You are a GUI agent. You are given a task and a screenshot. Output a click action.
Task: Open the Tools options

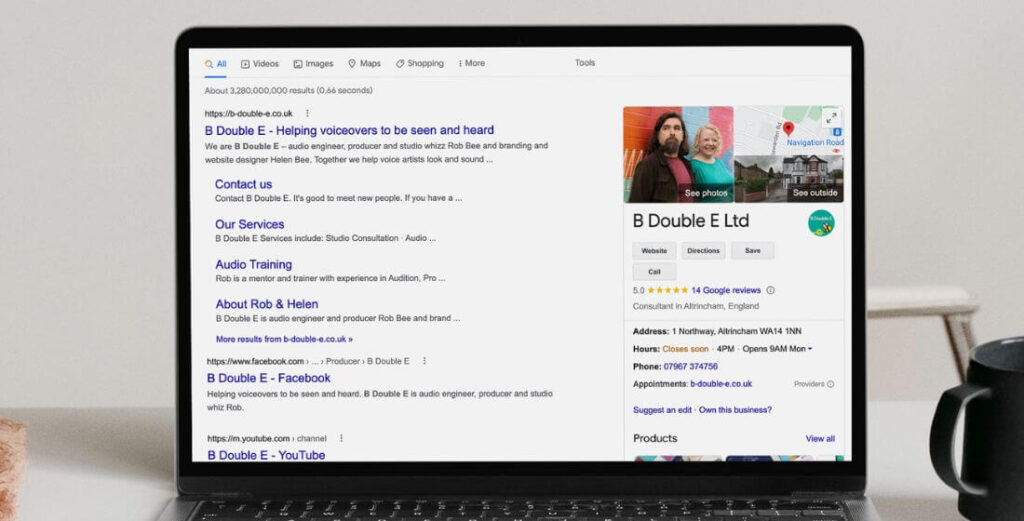pos(585,63)
